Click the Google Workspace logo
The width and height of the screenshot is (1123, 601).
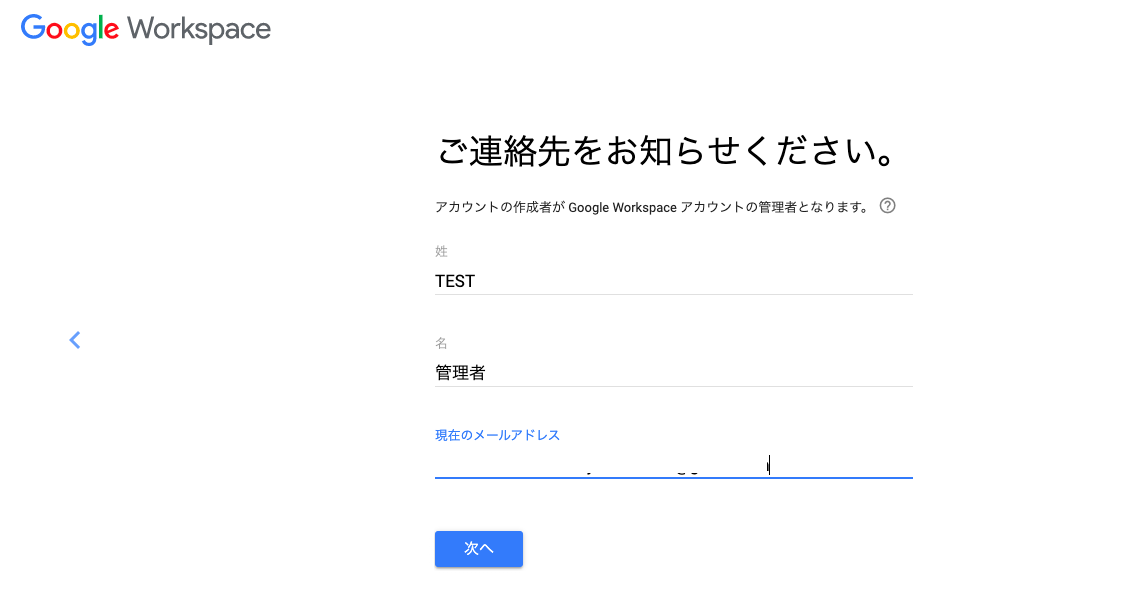[x=146, y=29]
